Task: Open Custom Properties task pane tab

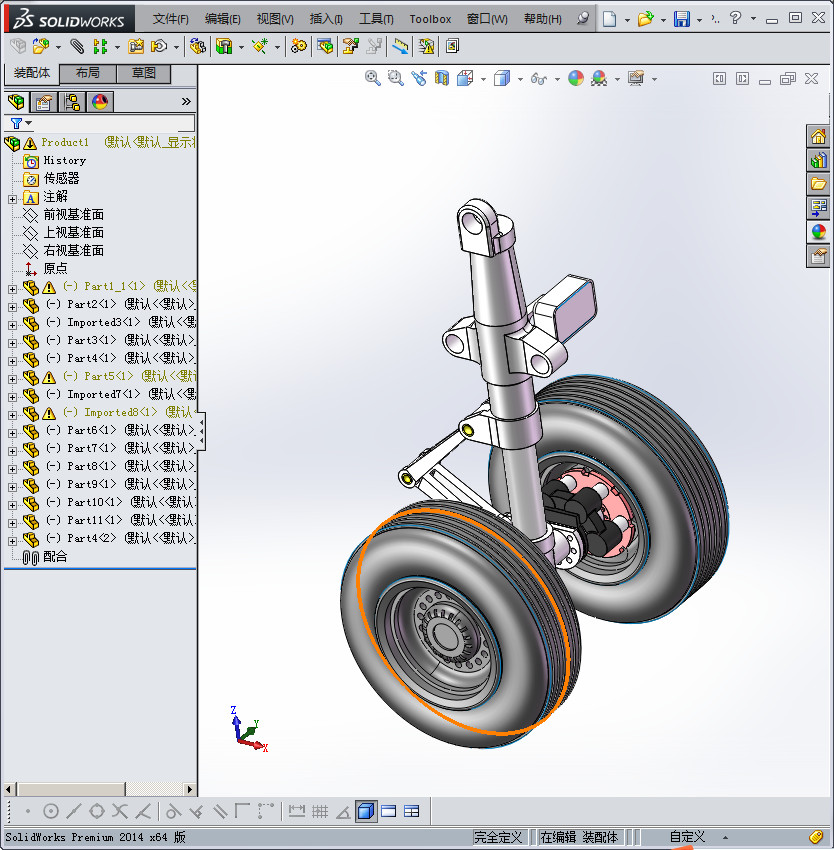Action: pos(818,256)
